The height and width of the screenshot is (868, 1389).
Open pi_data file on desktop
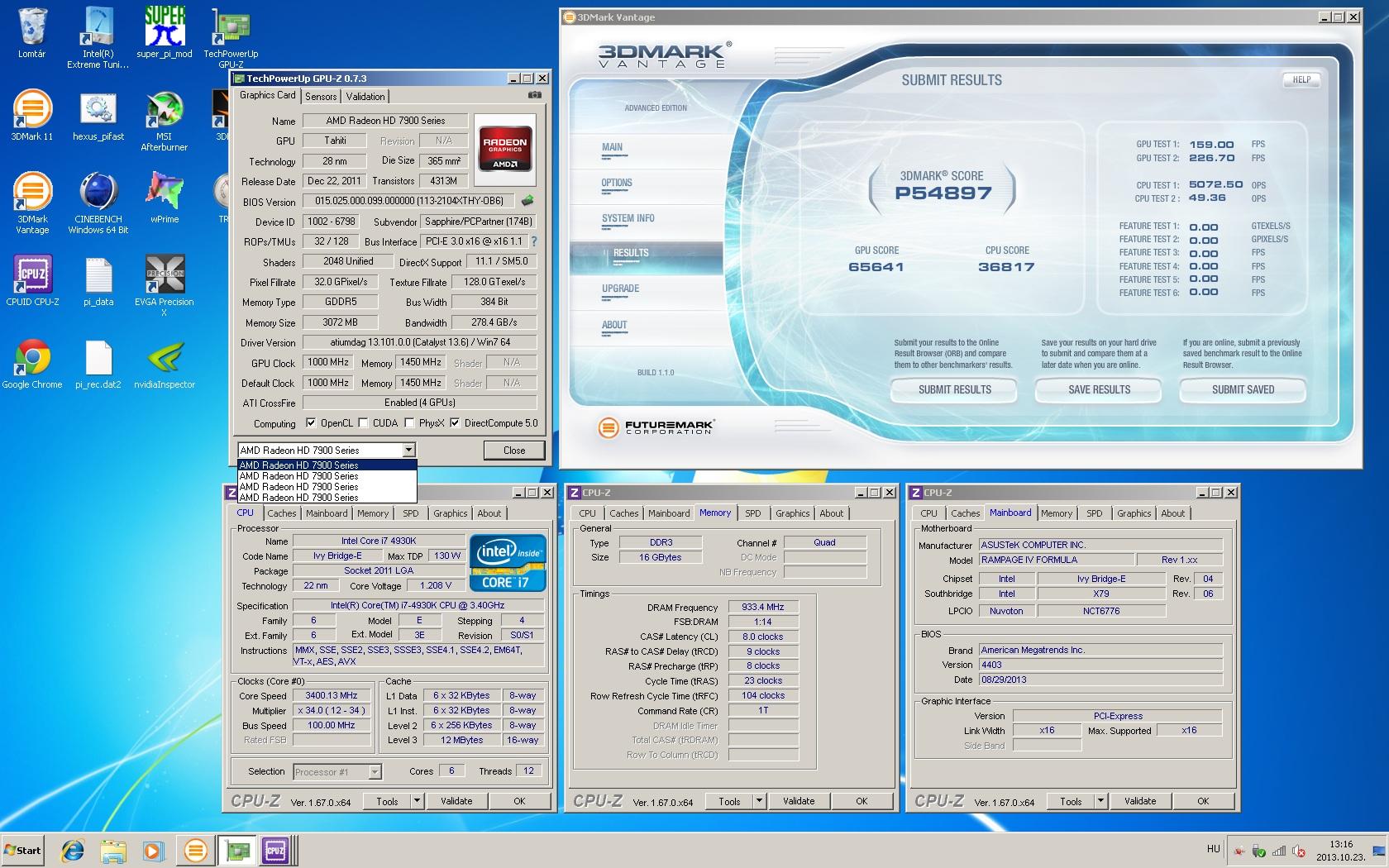pos(98,281)
